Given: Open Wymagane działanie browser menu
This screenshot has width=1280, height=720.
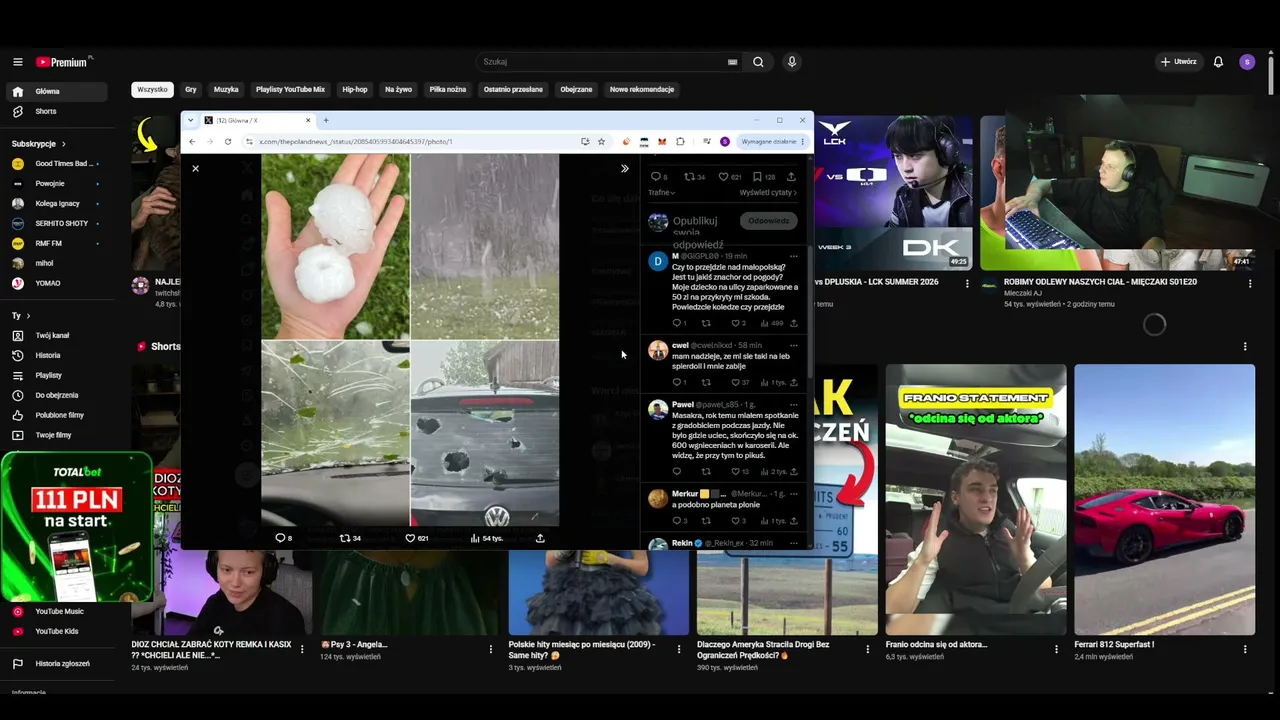Looking at the screenshot, I should [772, 142].
